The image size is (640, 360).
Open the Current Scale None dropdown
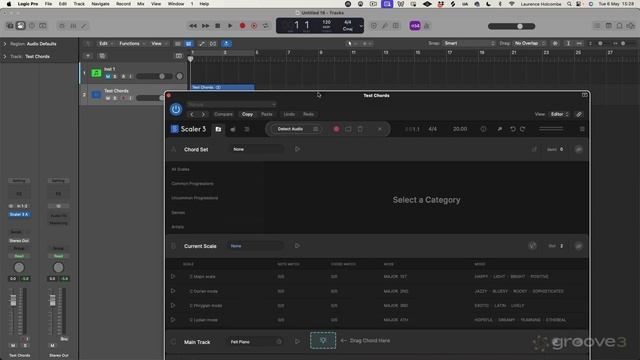coord(256,246)
